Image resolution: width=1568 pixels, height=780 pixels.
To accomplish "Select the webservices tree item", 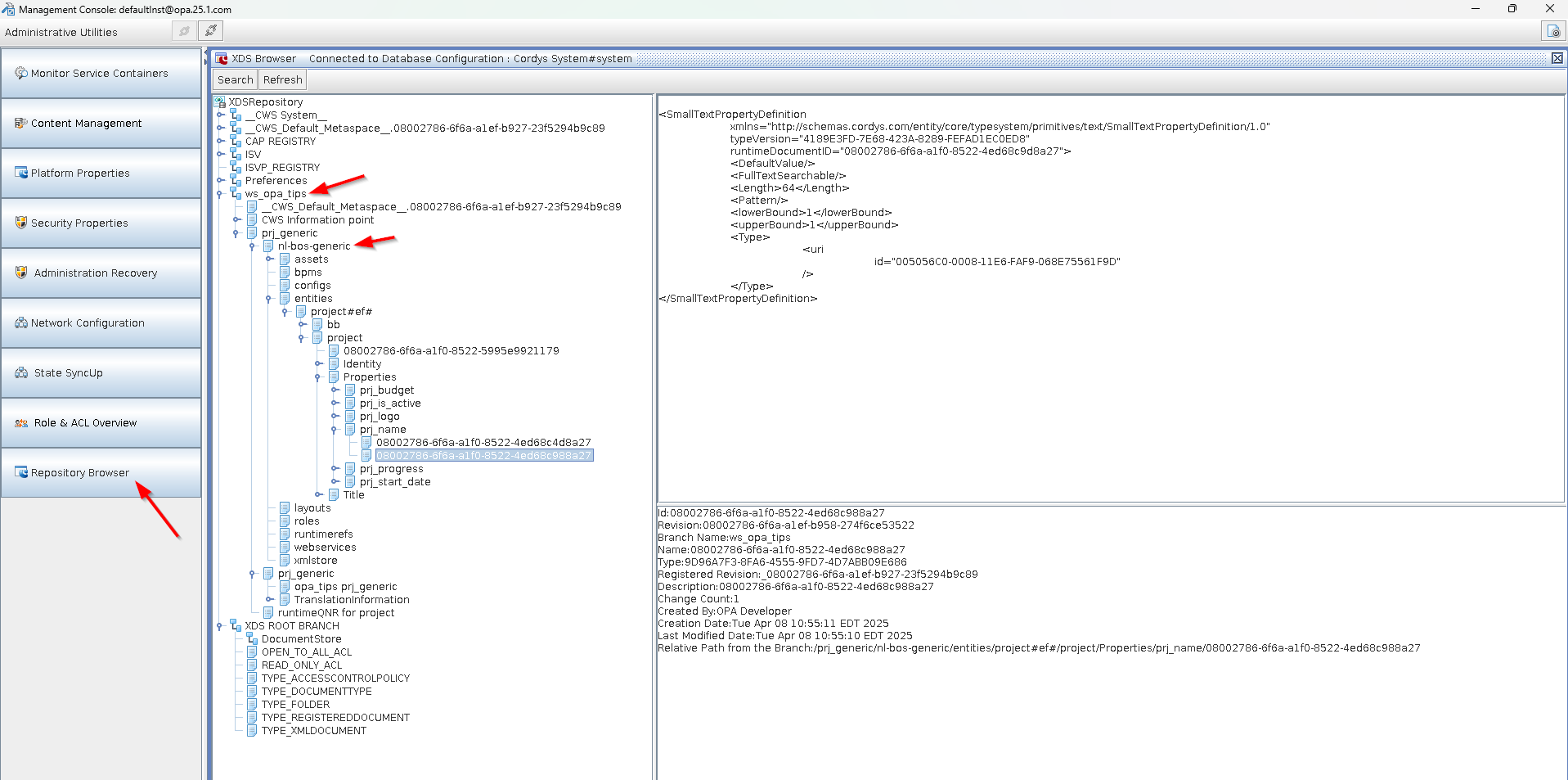I will click(x=325, y=548).
